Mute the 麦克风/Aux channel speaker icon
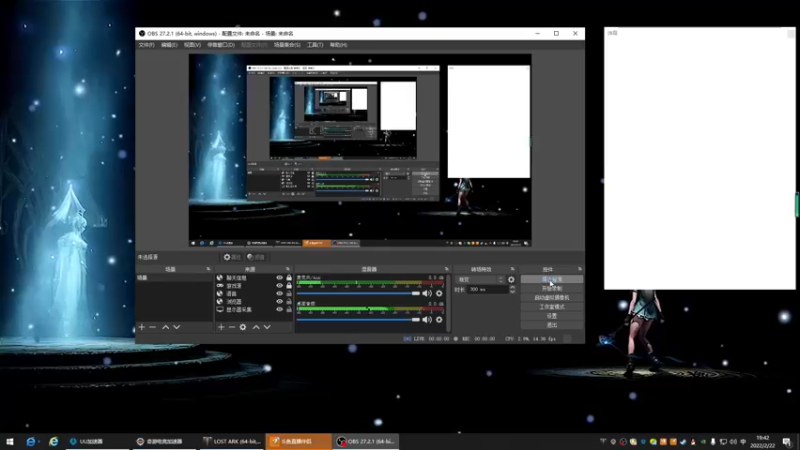Viewport: 800px width, 450px height. (x=427, y=293)
